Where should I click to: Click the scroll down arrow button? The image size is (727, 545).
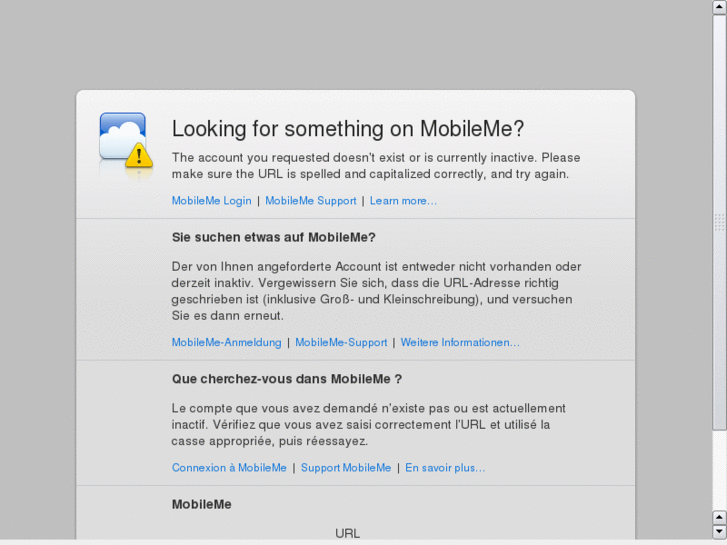coord(719,531)
